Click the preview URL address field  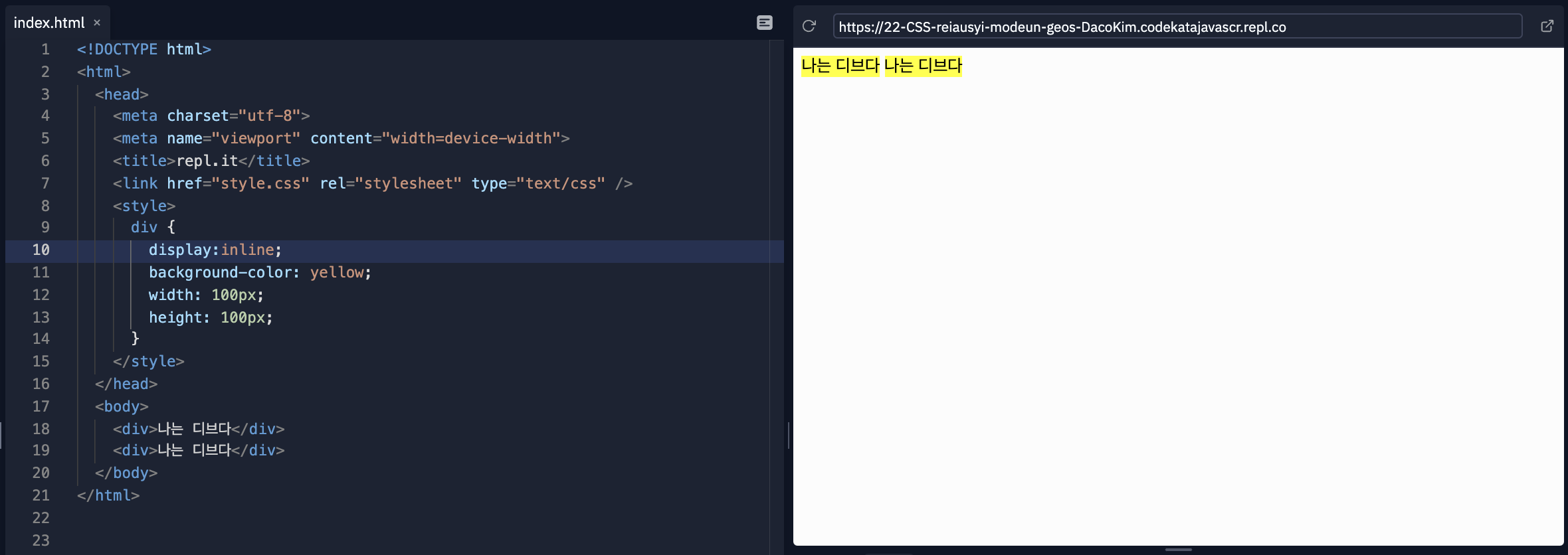1177,27
